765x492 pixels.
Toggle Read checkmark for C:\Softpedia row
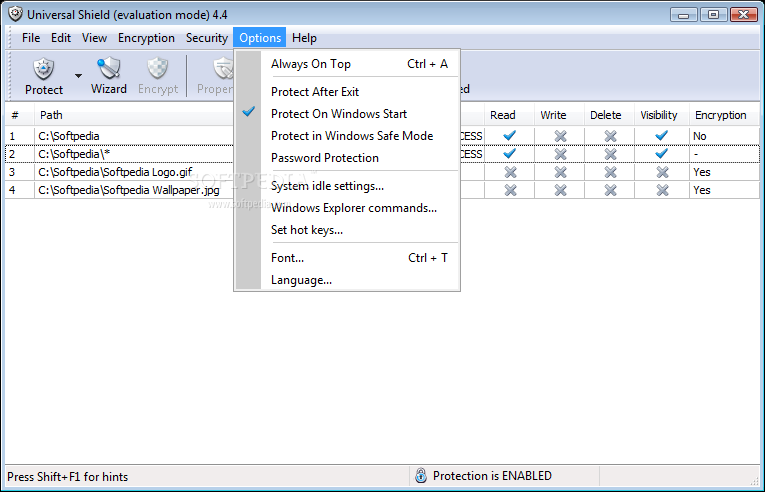pos(509,136)
